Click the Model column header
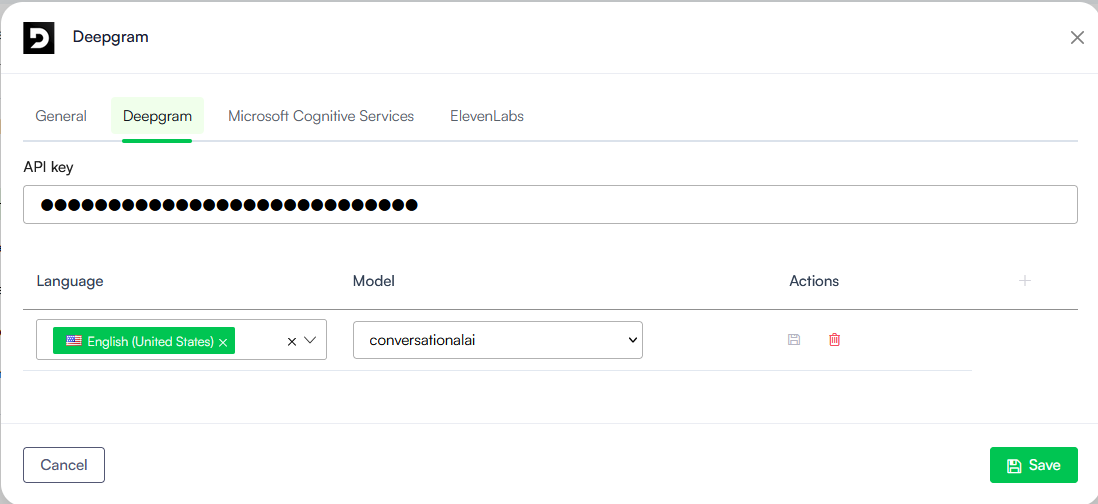Viewport: 1098px width, 504px height. [x=374, y=281]
